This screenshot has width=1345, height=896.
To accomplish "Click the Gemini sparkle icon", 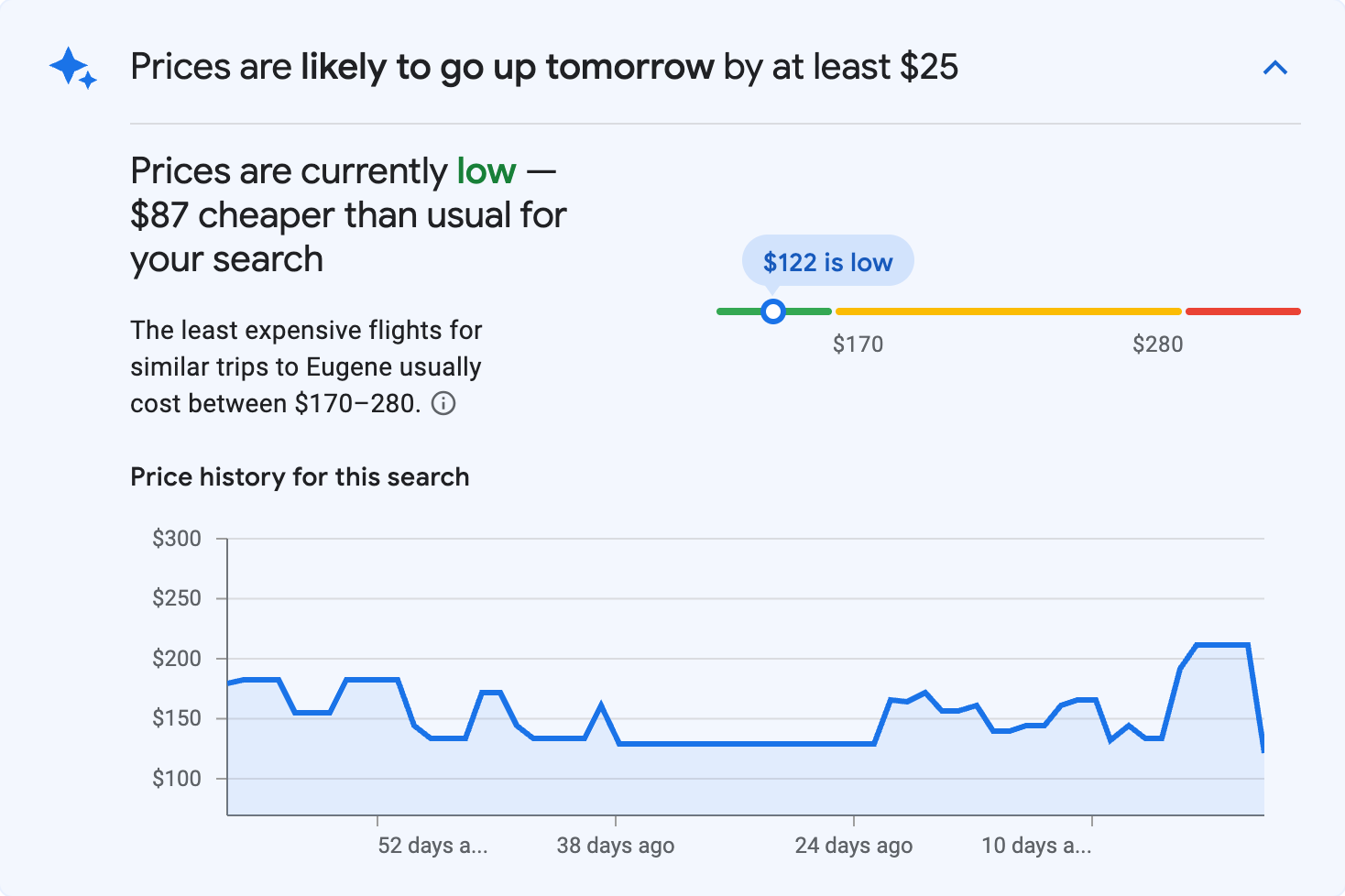I will tap(71, 67).
